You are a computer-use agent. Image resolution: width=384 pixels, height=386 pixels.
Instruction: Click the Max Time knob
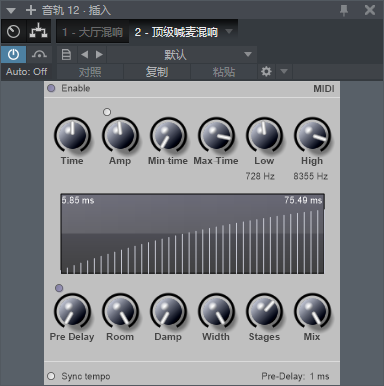[216, 135]
